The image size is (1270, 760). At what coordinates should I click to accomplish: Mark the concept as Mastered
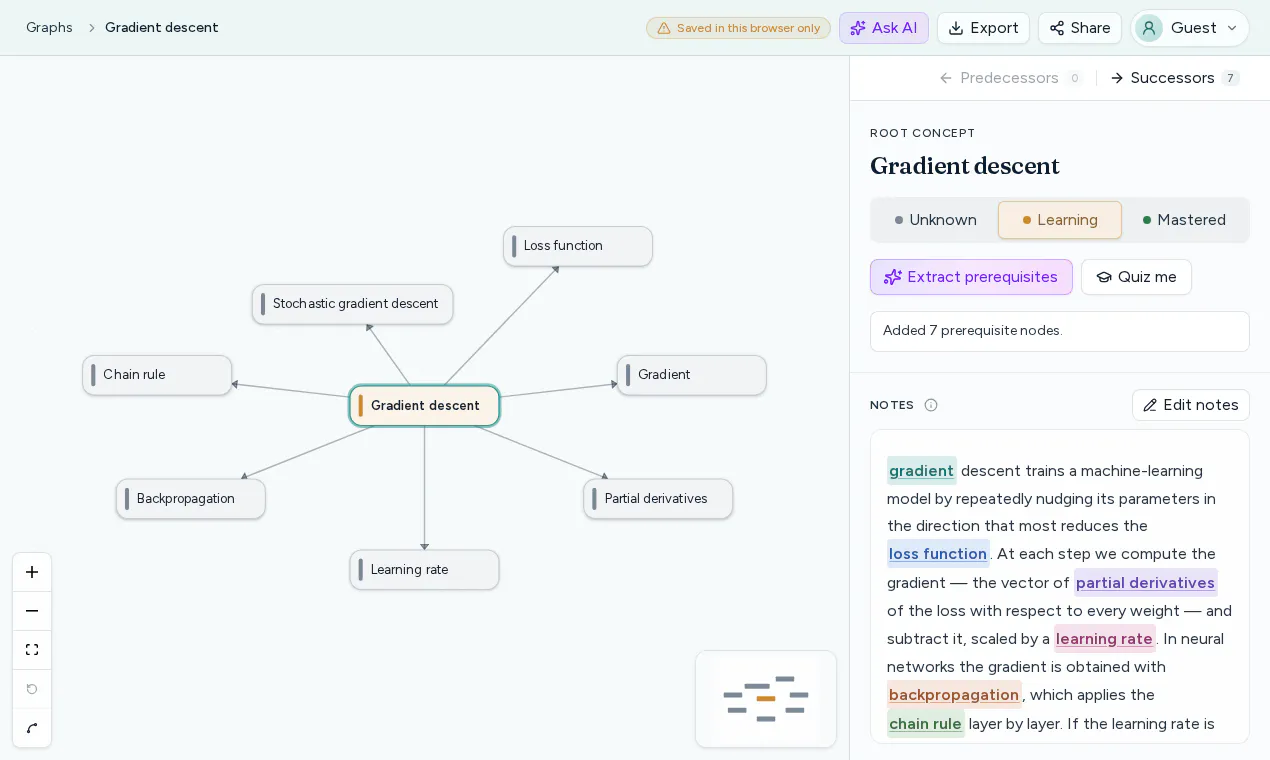click(1184, 220)
